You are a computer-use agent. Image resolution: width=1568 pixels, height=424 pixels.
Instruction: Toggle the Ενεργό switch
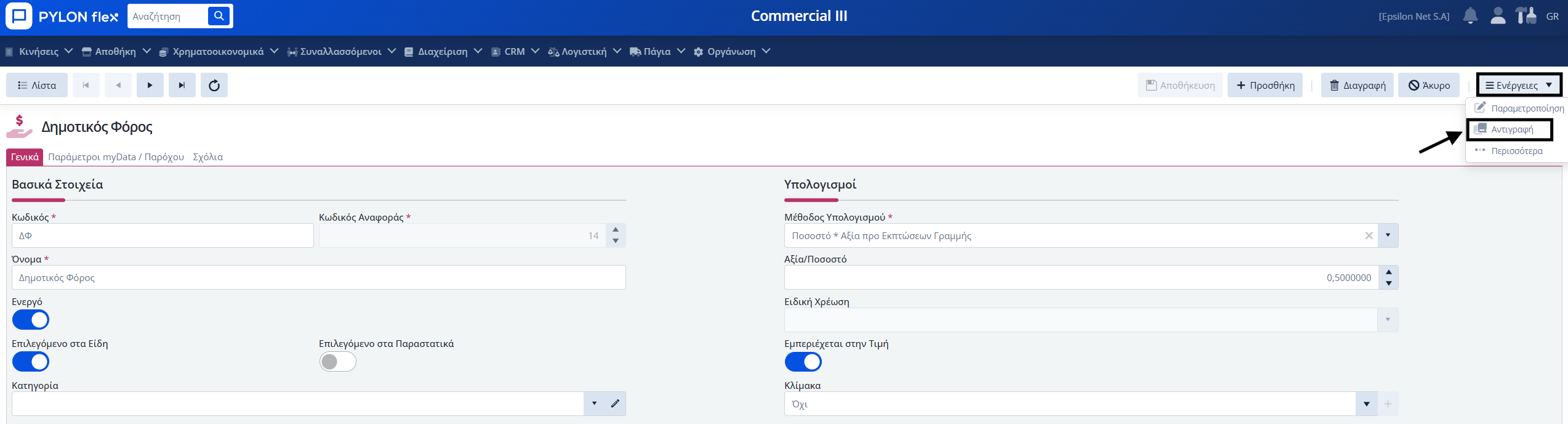[31, 320]
